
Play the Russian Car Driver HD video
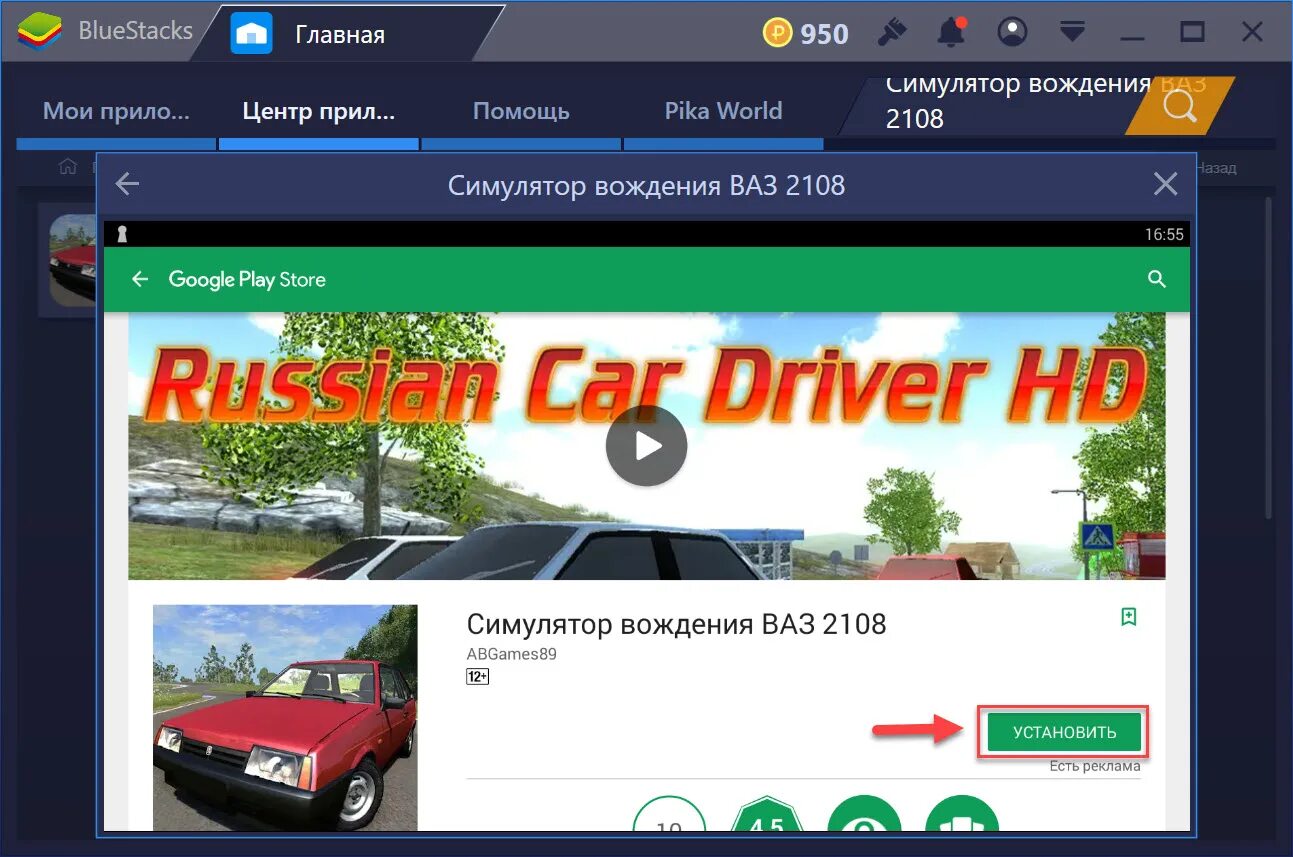point(647,446)
